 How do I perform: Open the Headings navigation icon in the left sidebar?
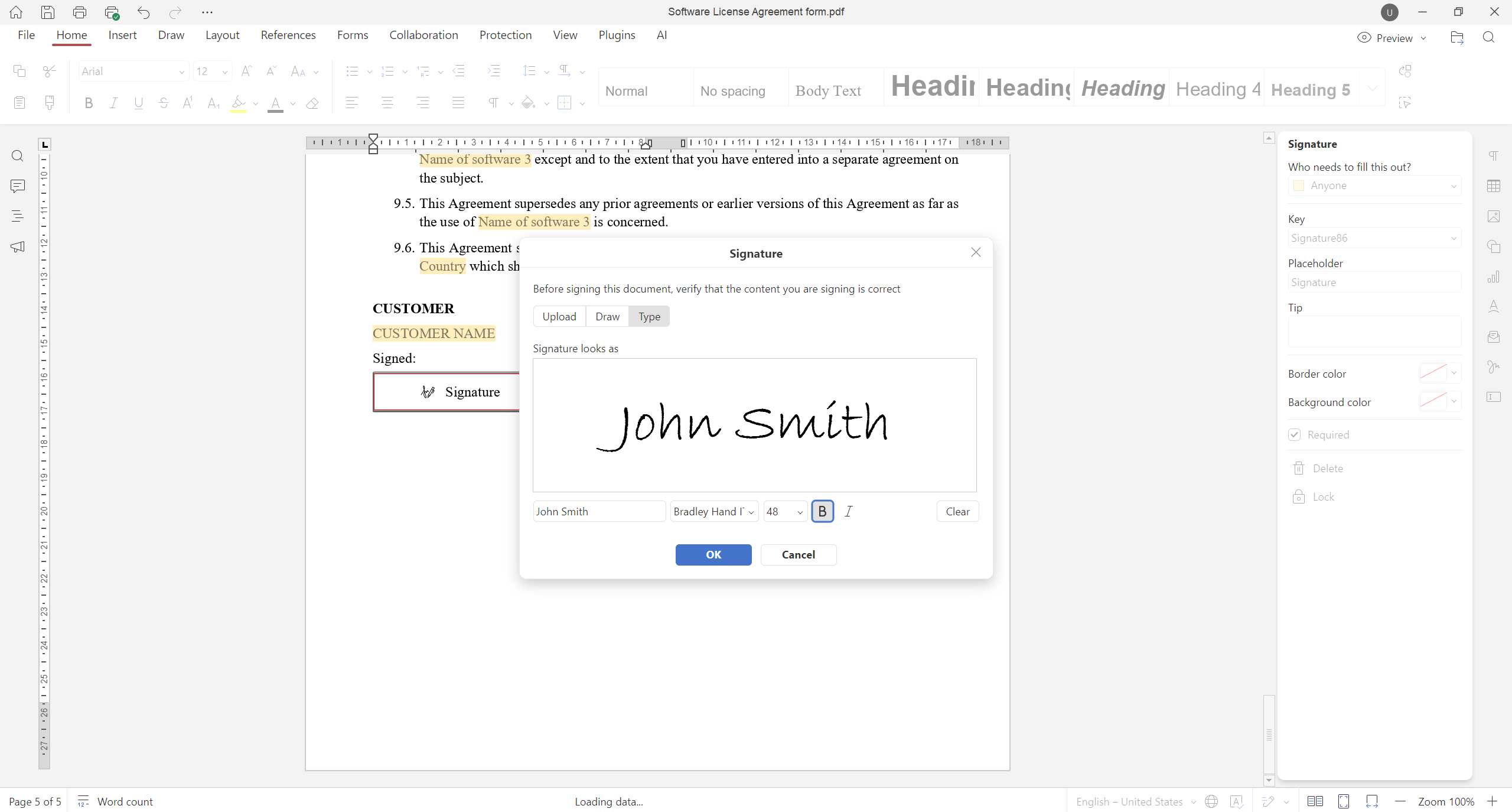[18, 216]
